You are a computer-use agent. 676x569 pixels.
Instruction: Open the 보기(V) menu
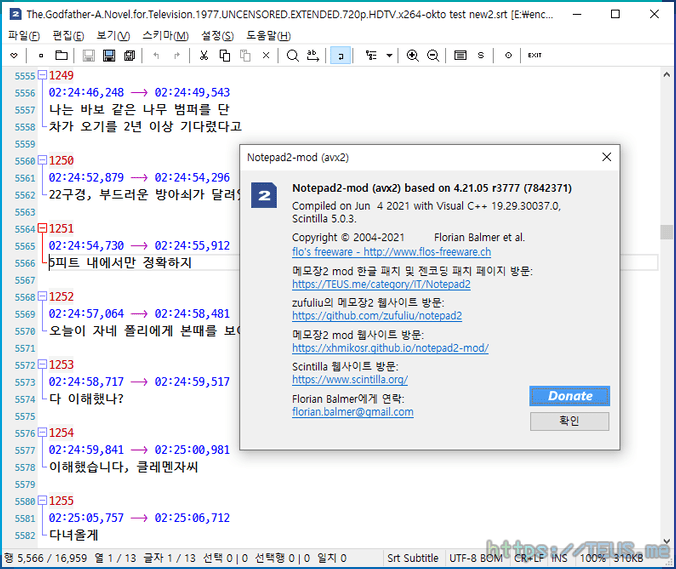click(x=113, y=36)
